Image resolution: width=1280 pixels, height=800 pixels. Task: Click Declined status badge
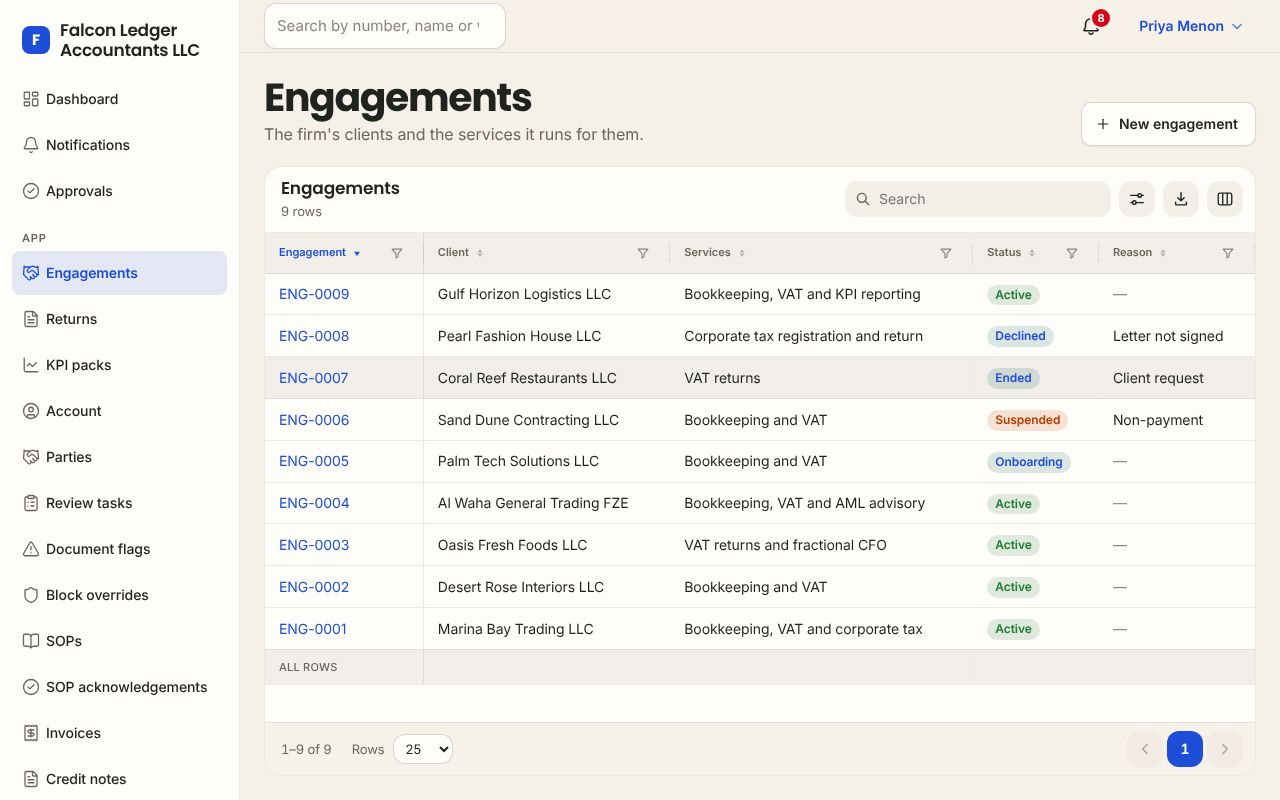pos(1020,336)
